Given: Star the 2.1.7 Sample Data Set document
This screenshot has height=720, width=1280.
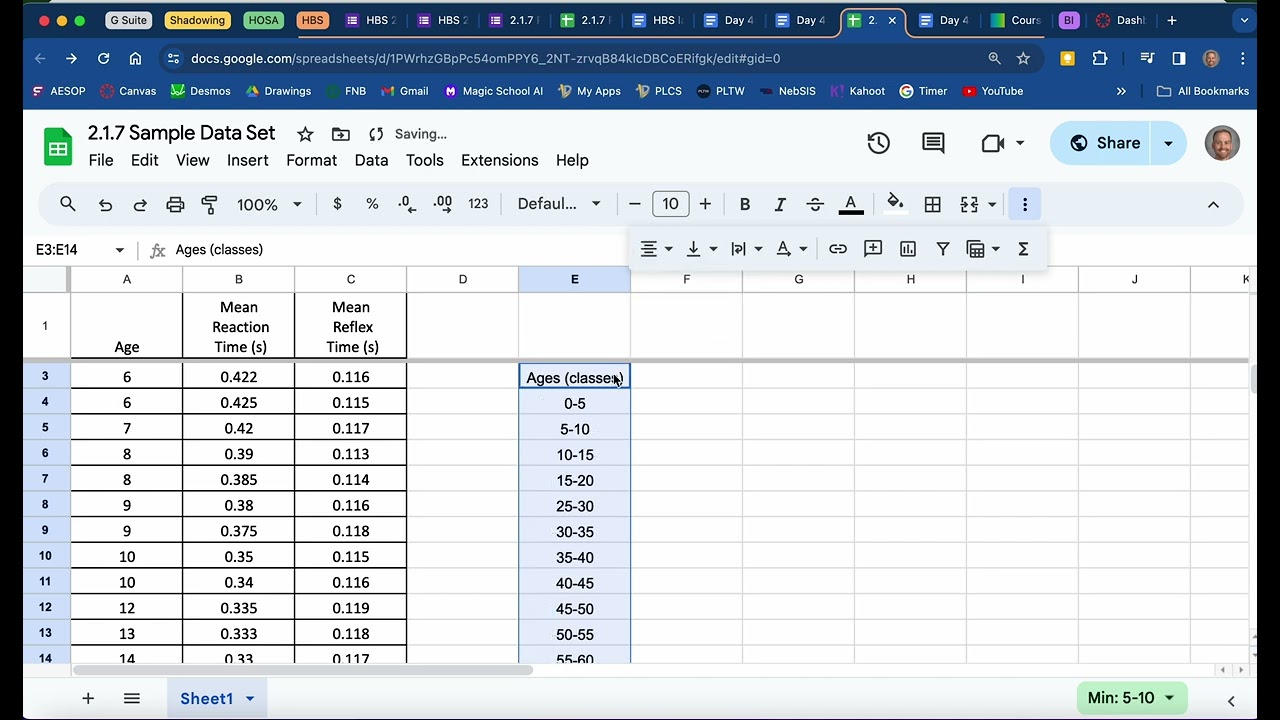Looking at the screenshot, I should [306, 134].
